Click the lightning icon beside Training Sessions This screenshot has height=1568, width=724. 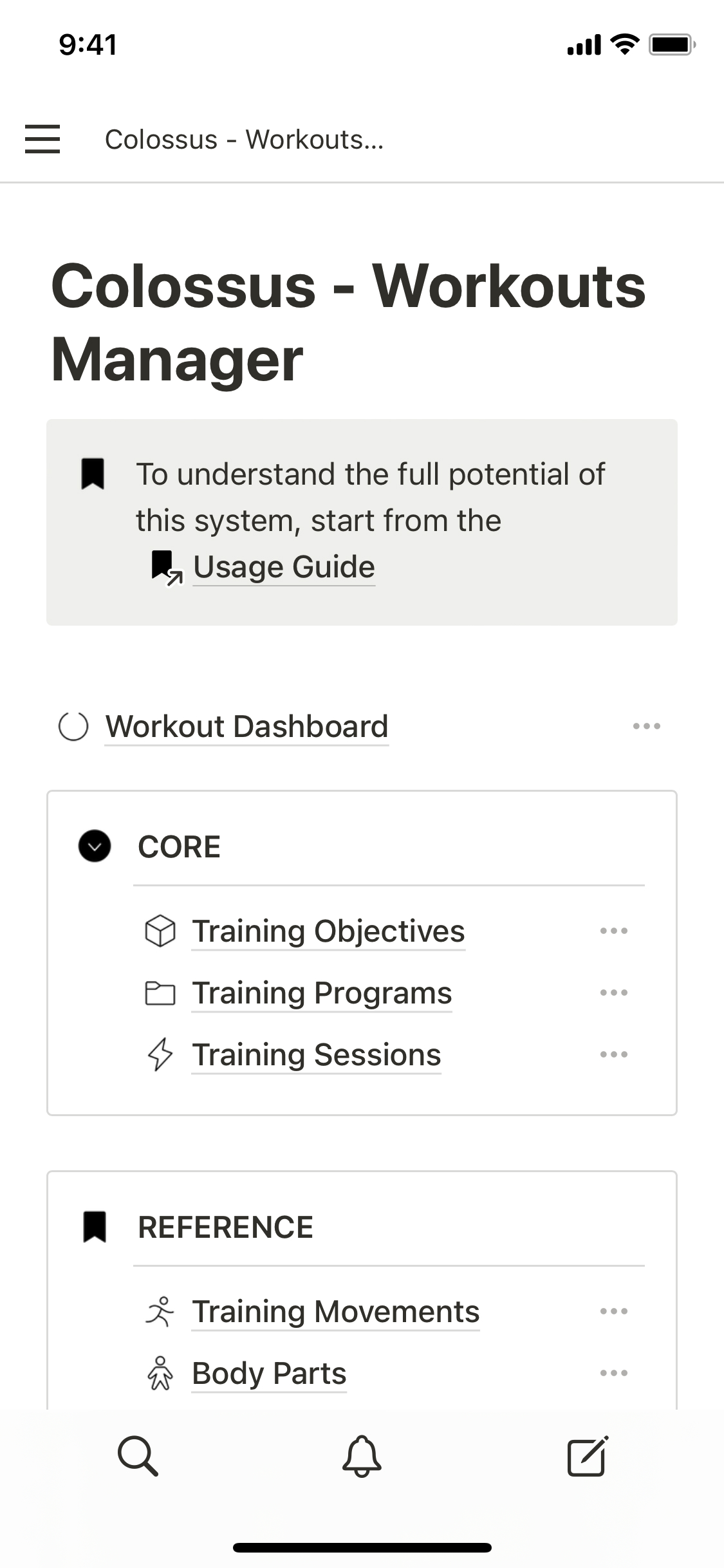coord(160,1054)
